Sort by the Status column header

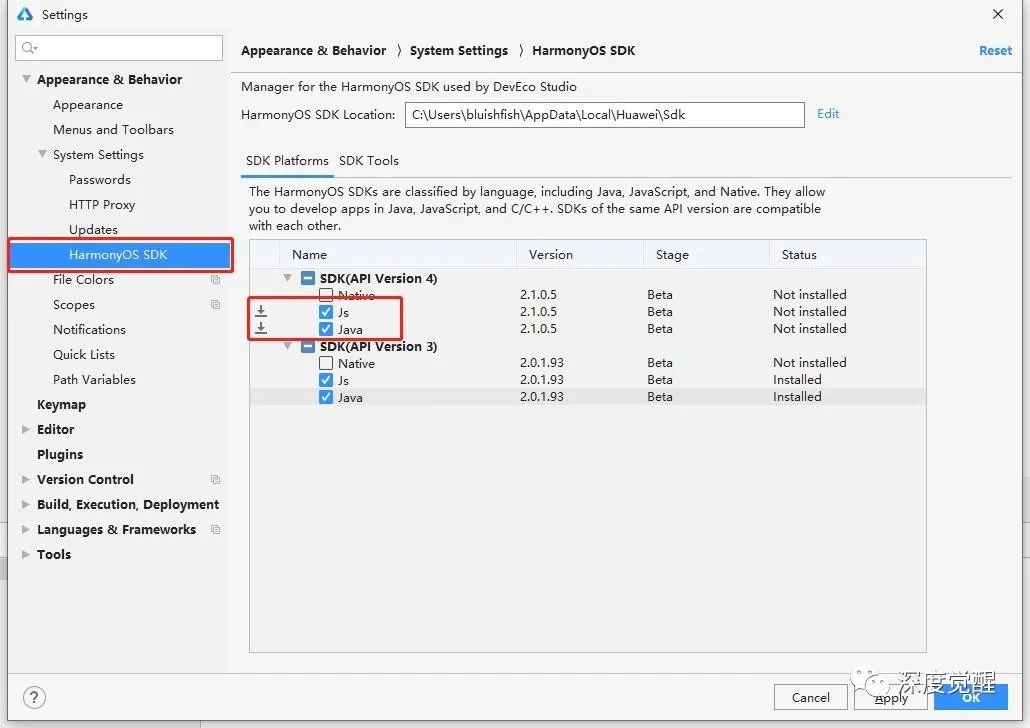point(847,254)
